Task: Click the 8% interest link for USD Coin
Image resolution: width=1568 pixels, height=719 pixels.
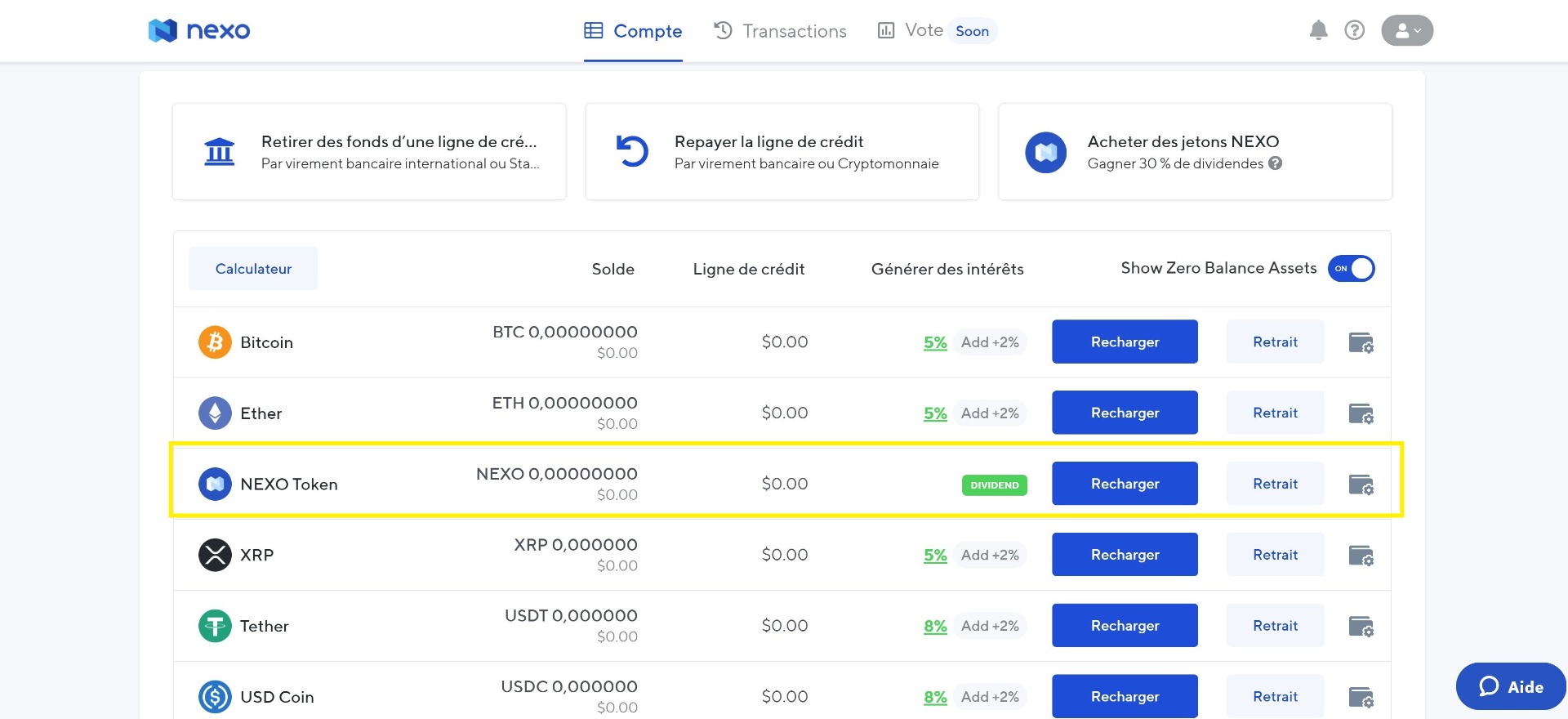Action: point(935,697)
